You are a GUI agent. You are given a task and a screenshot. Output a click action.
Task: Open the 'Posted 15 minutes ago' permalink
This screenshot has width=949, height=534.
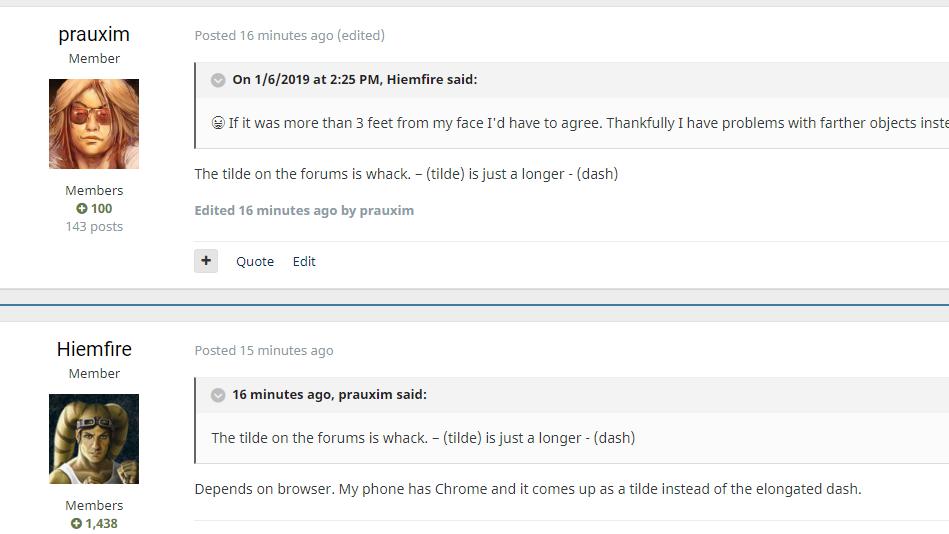[x=264, y=350]
